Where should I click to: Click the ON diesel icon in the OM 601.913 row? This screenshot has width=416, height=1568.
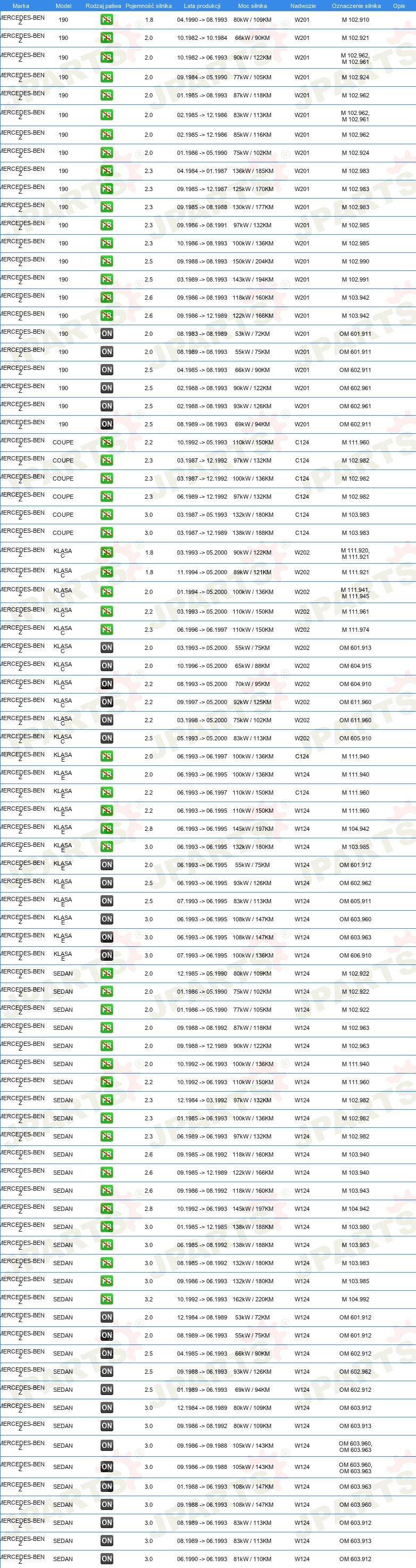point(106,648)
